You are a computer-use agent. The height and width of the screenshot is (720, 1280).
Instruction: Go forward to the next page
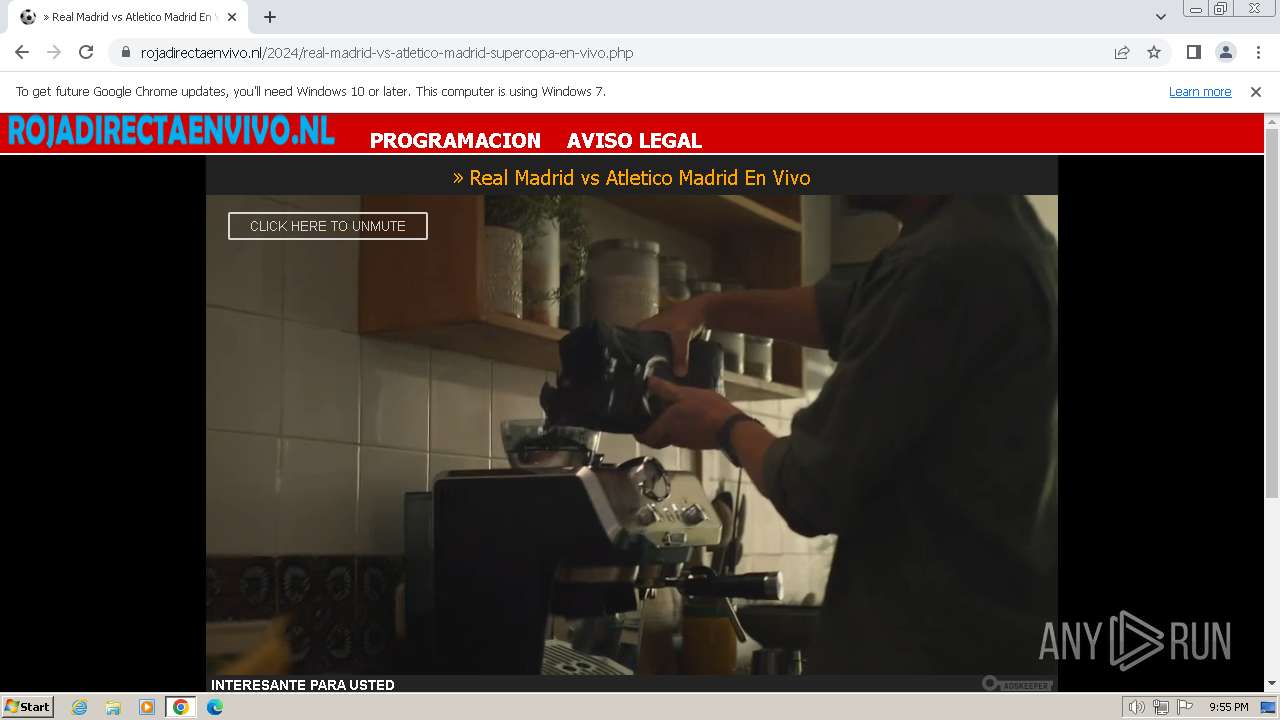tap(54, 53)
